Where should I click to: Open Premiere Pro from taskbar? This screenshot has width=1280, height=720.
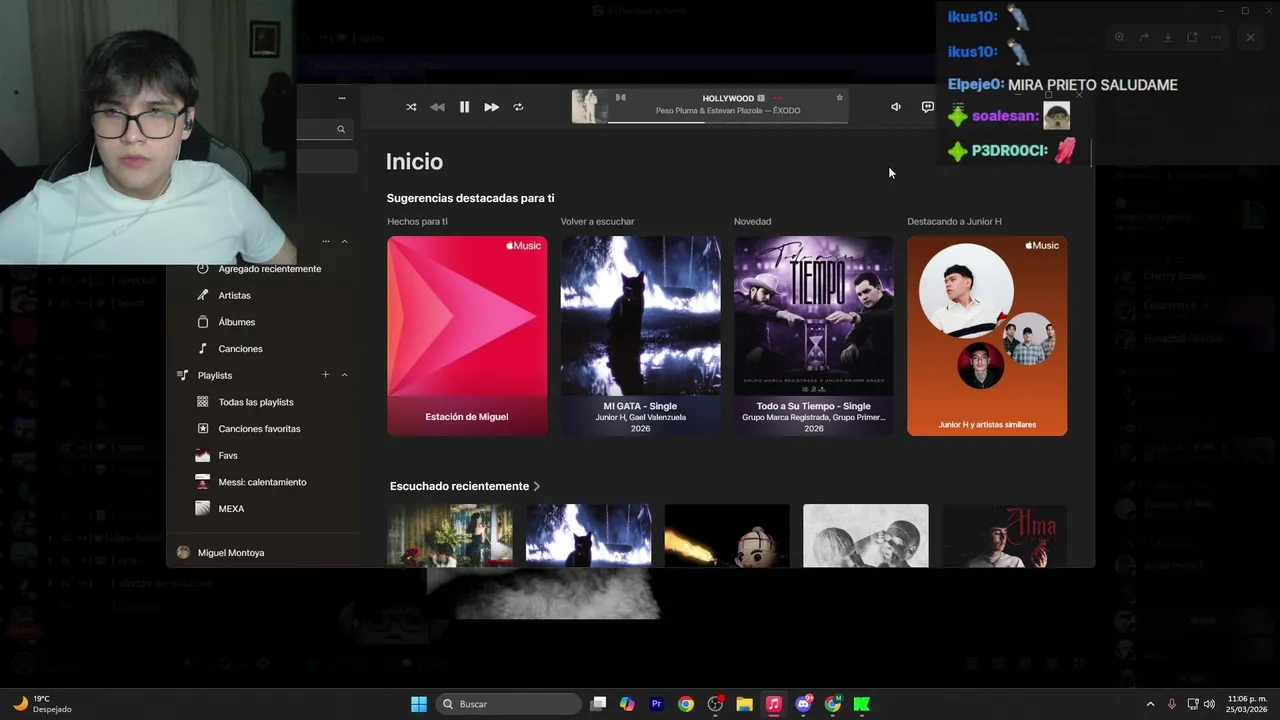(x=656, y=704)
